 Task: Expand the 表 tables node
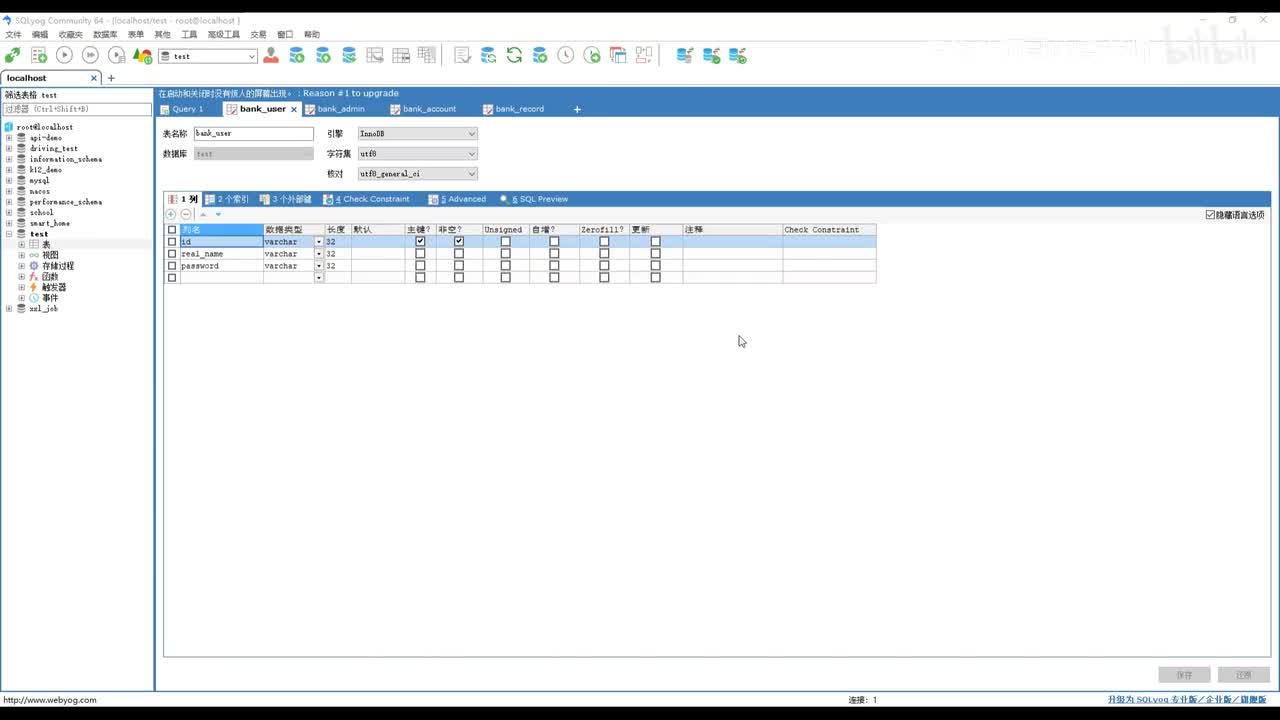(21, 245)
